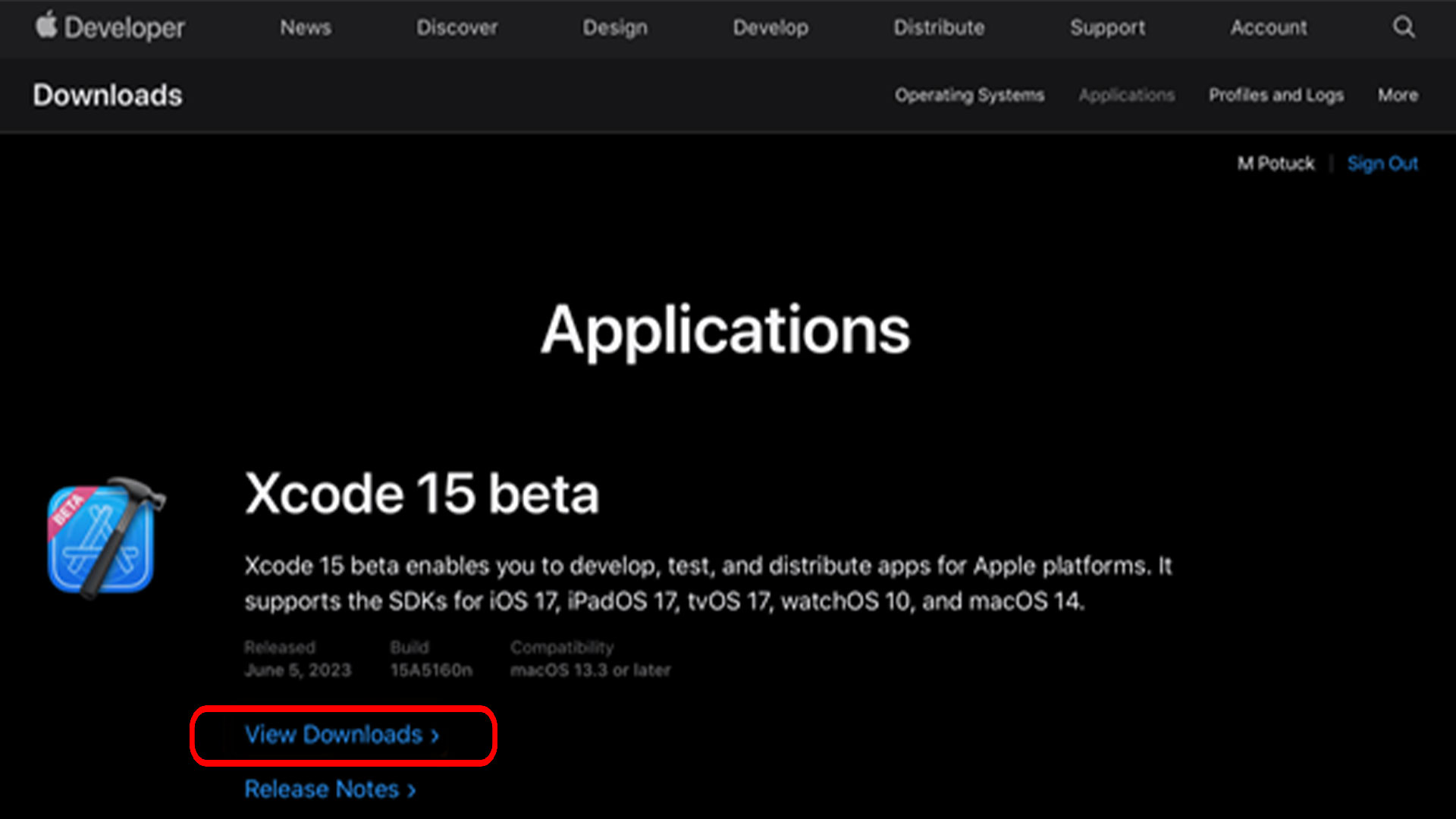Open the More tab in Downloads
The image size is (1456, 819).
(x=1398, y=96)
